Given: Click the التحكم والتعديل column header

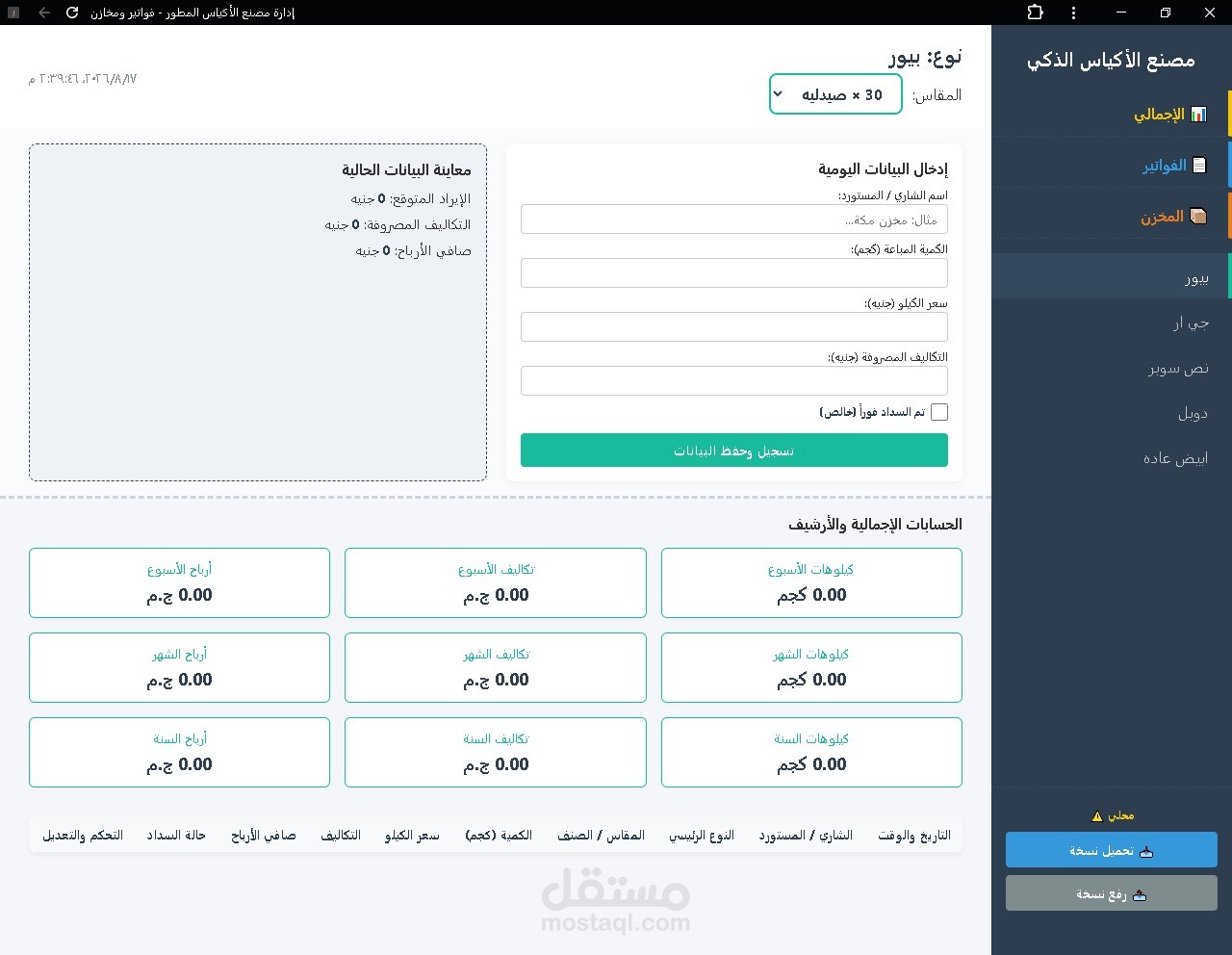Looking at the screenshot, I should pos(83,835).
